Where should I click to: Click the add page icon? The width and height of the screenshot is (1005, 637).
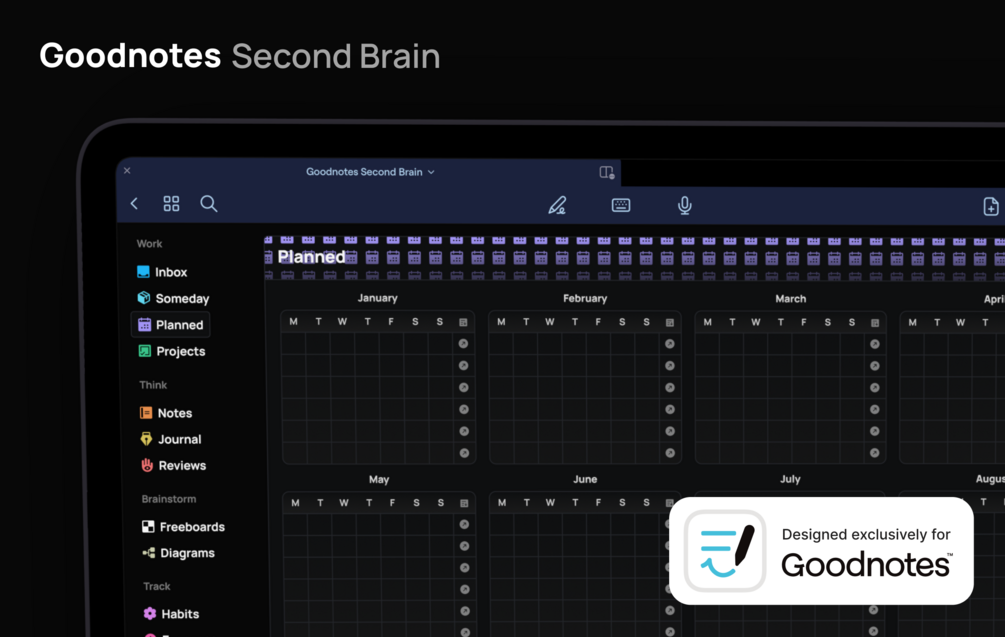tap(990, 206)
